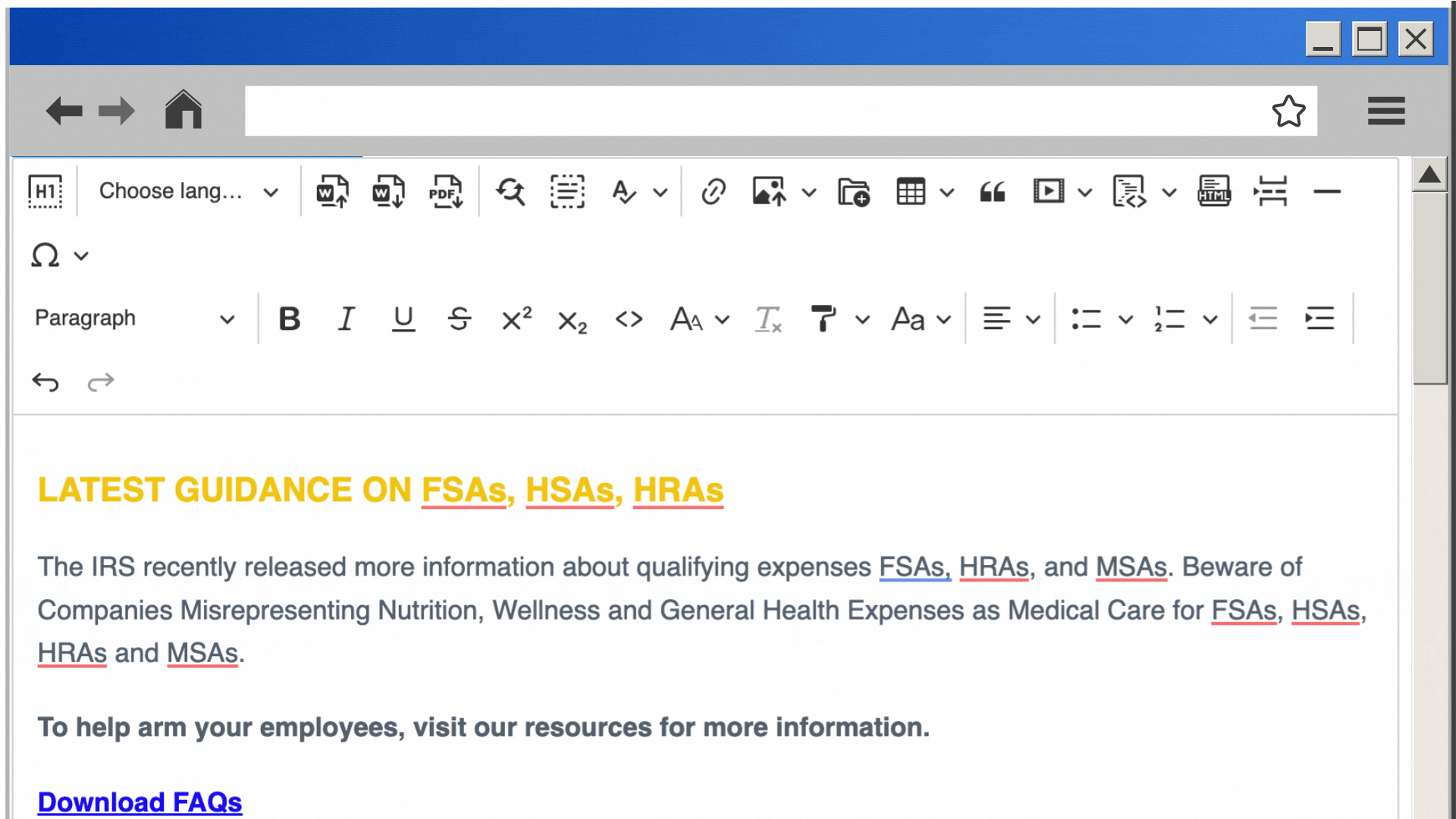Click the Download FAQs link
1456x819 pixels.
click(139, 802)
